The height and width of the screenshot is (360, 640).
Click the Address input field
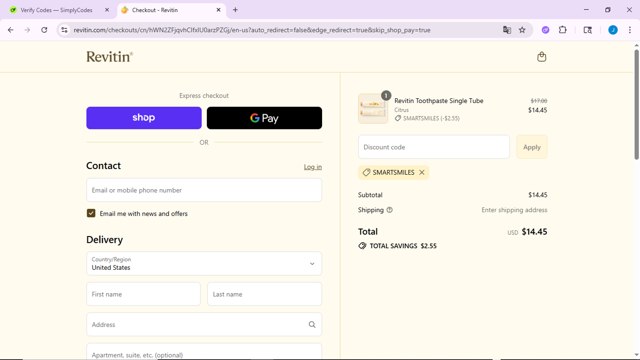tap(204, 324)
